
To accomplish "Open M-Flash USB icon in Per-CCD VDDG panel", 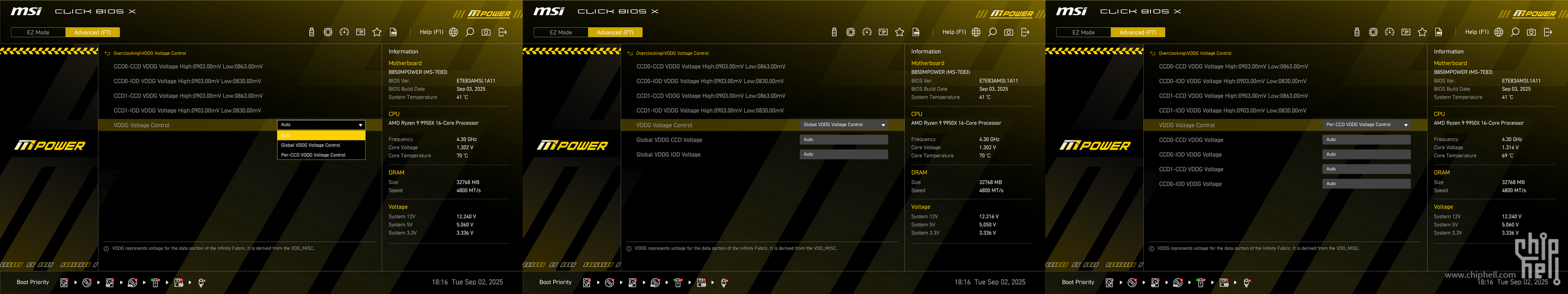I will coord(1357,32).
